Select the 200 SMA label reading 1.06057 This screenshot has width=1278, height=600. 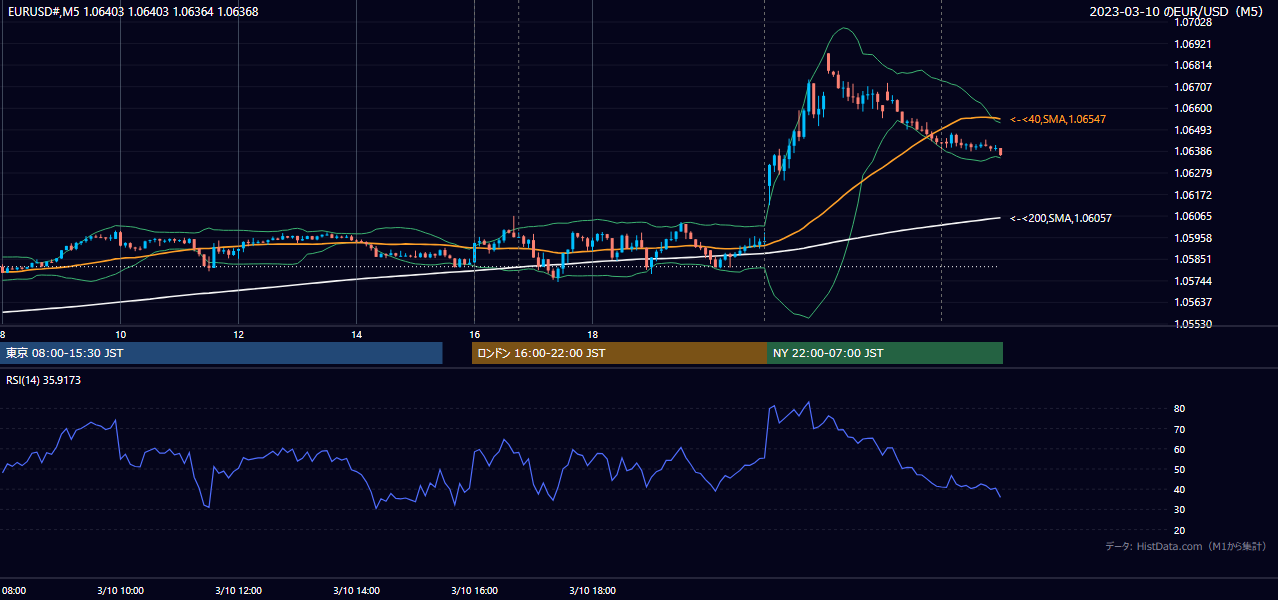[x=1061, y=218]
